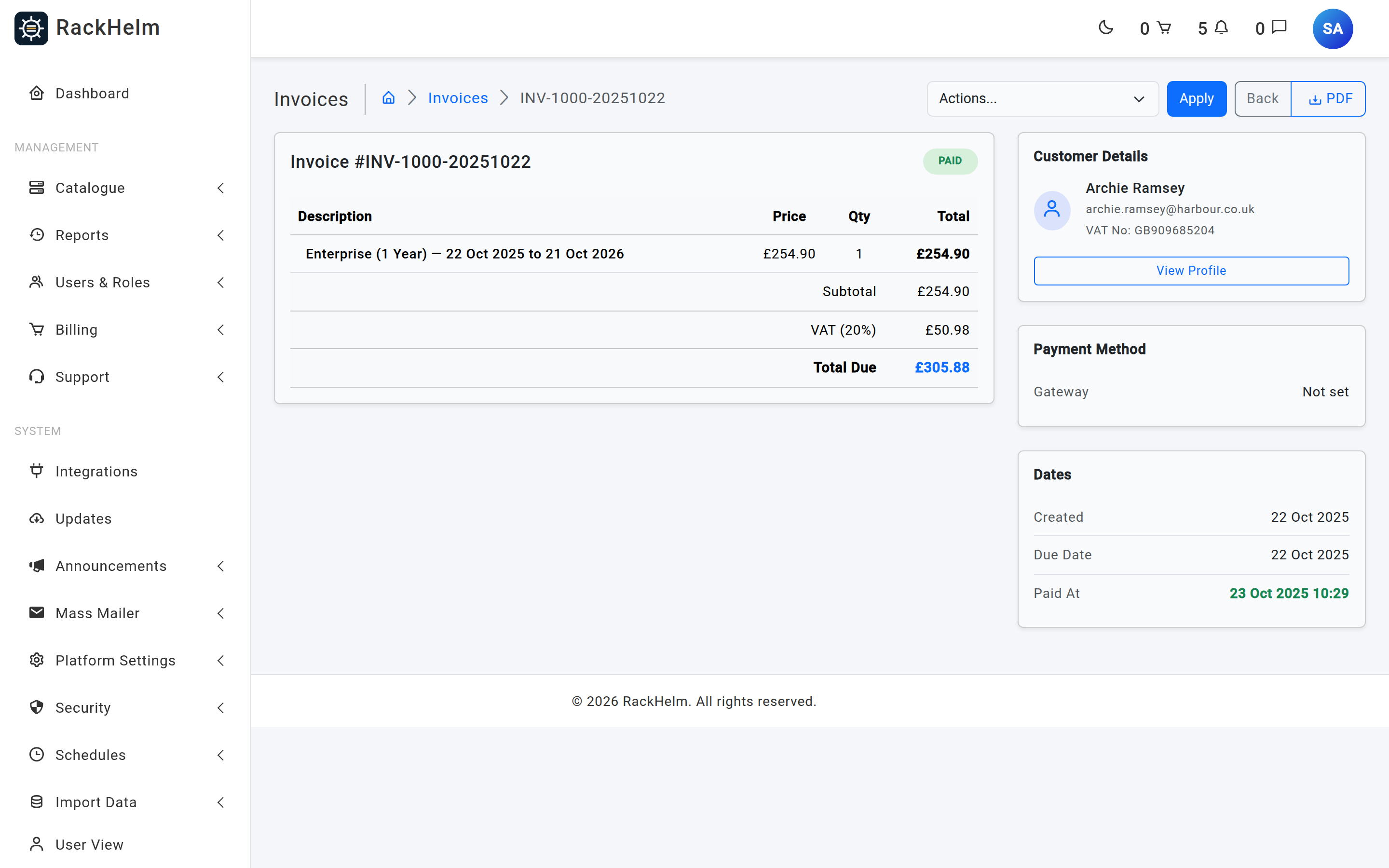Click the PAID status badge
Image resolution: width=1389 pixels, height=868 pixels.
tap(950, 161)
